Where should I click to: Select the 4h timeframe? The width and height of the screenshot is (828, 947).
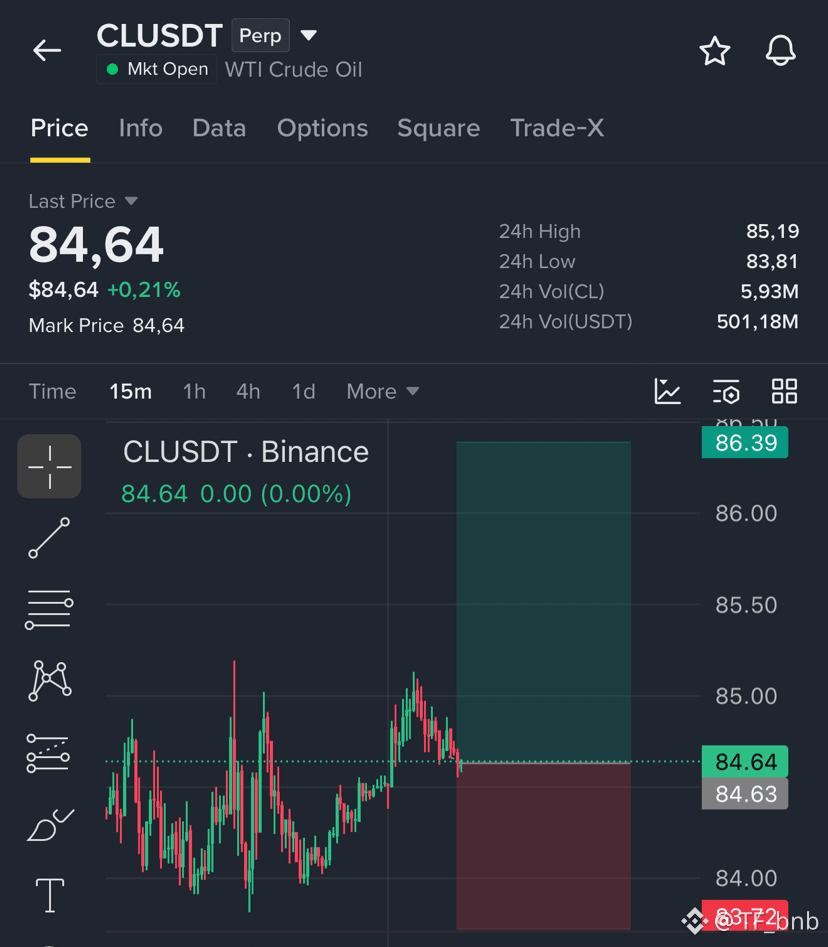point(248,391)
